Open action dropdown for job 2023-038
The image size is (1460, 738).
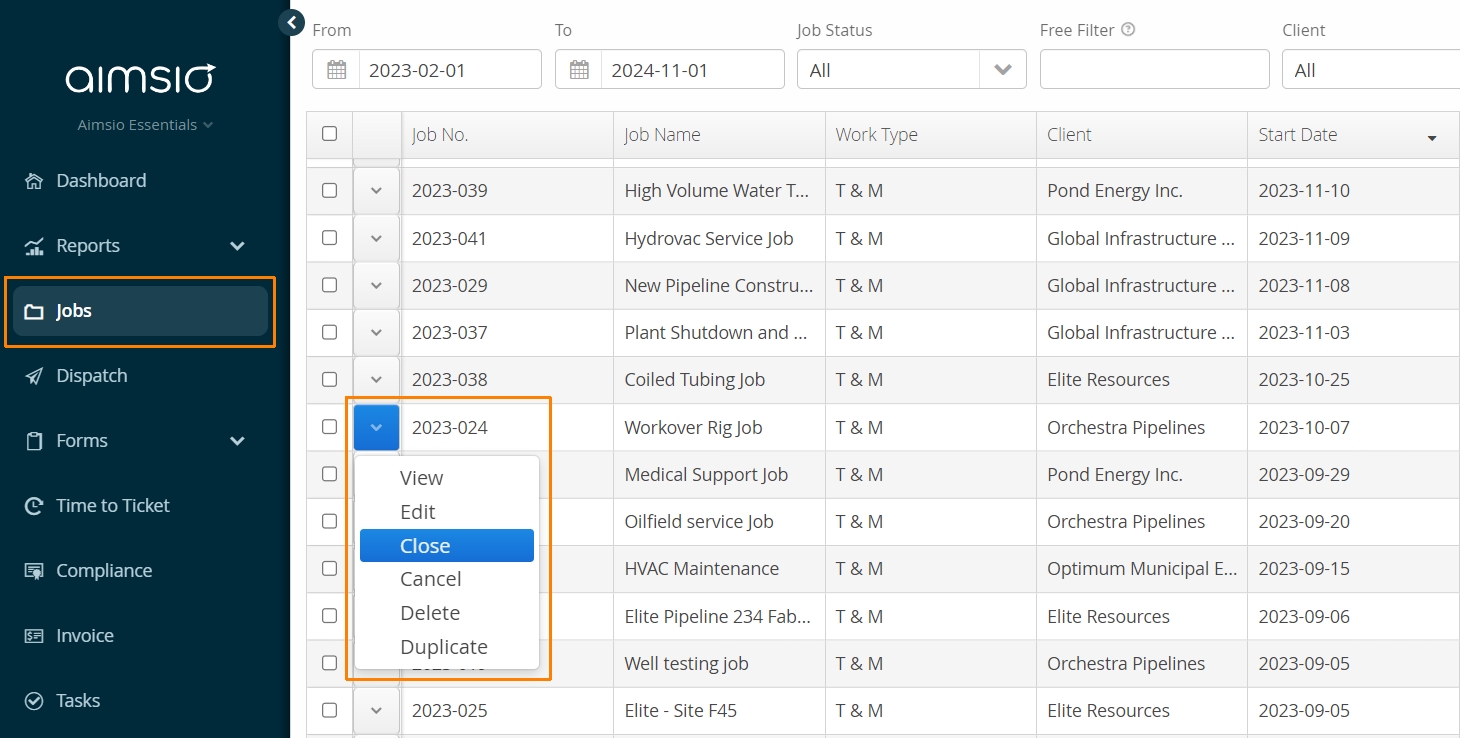(x=376, y=380)
